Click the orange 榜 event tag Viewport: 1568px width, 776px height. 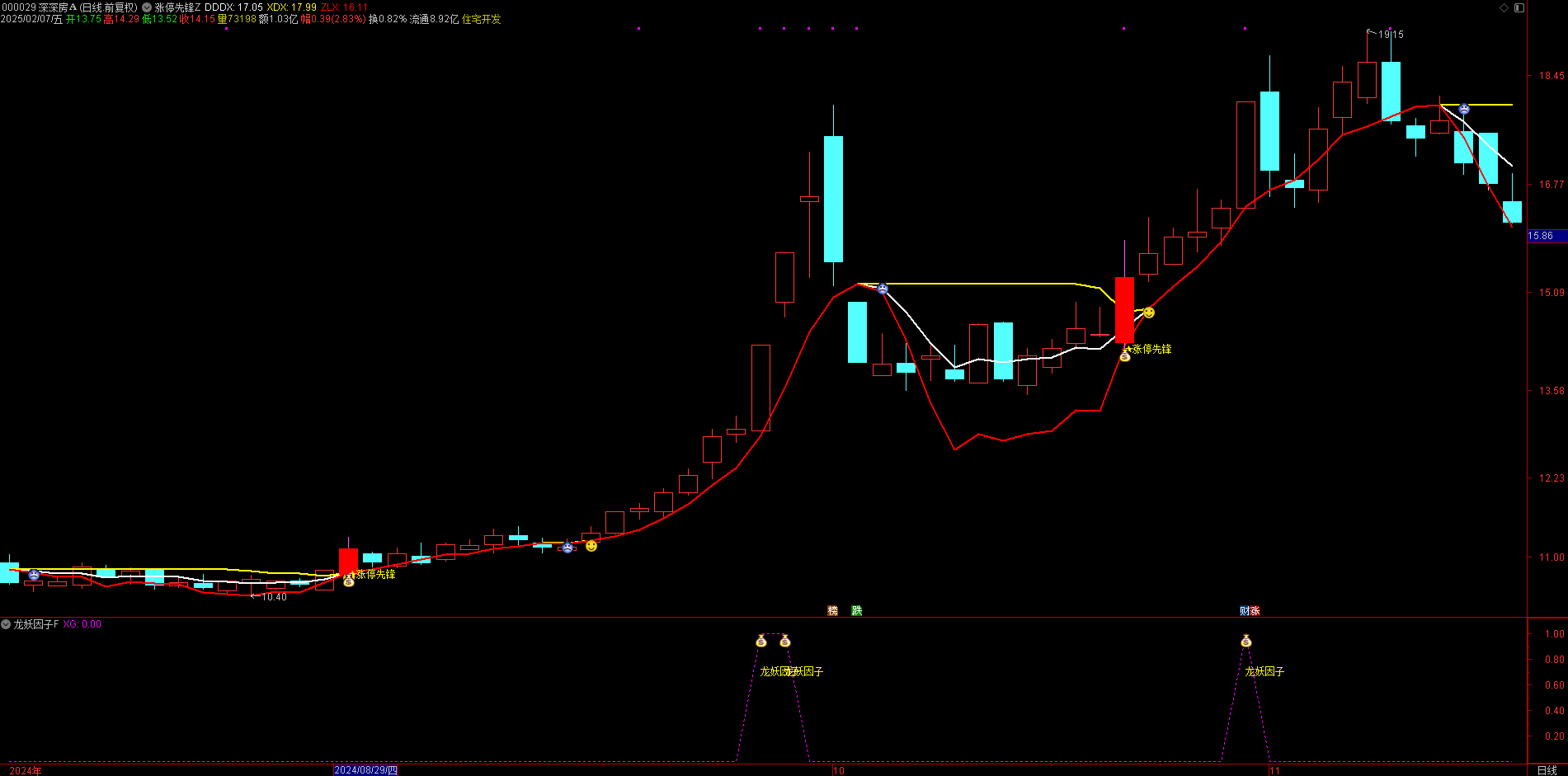pyautogui.click(x=833, y=611)
